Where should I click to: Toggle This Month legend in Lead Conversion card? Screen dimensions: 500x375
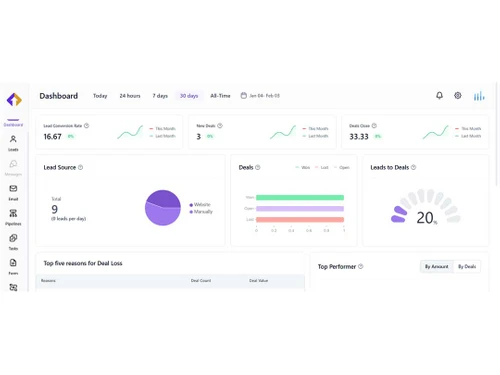(x=162, y=129)
